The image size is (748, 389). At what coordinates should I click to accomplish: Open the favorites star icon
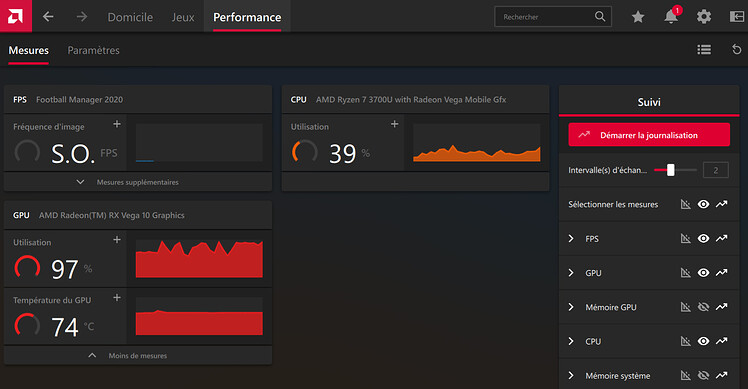pos(638,17)
